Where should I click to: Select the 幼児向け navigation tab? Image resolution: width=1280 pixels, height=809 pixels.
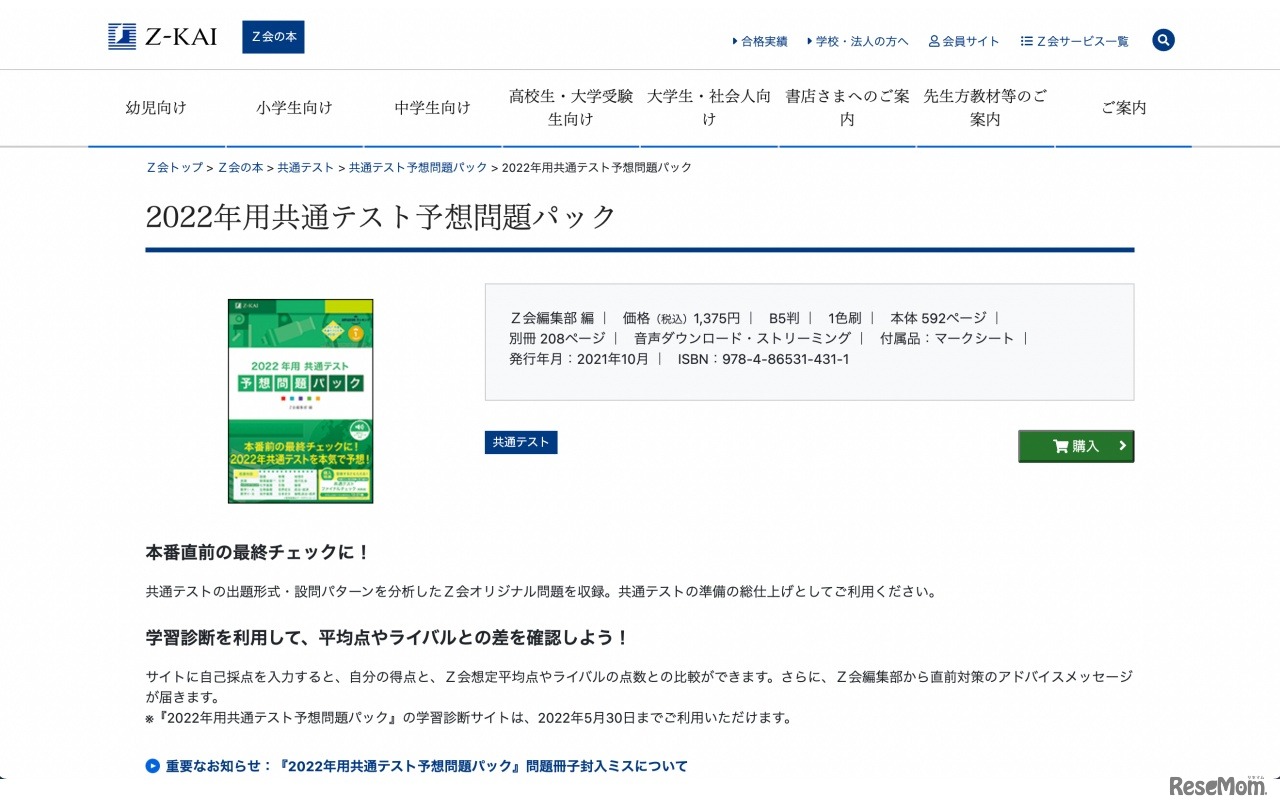pos(156,108)
